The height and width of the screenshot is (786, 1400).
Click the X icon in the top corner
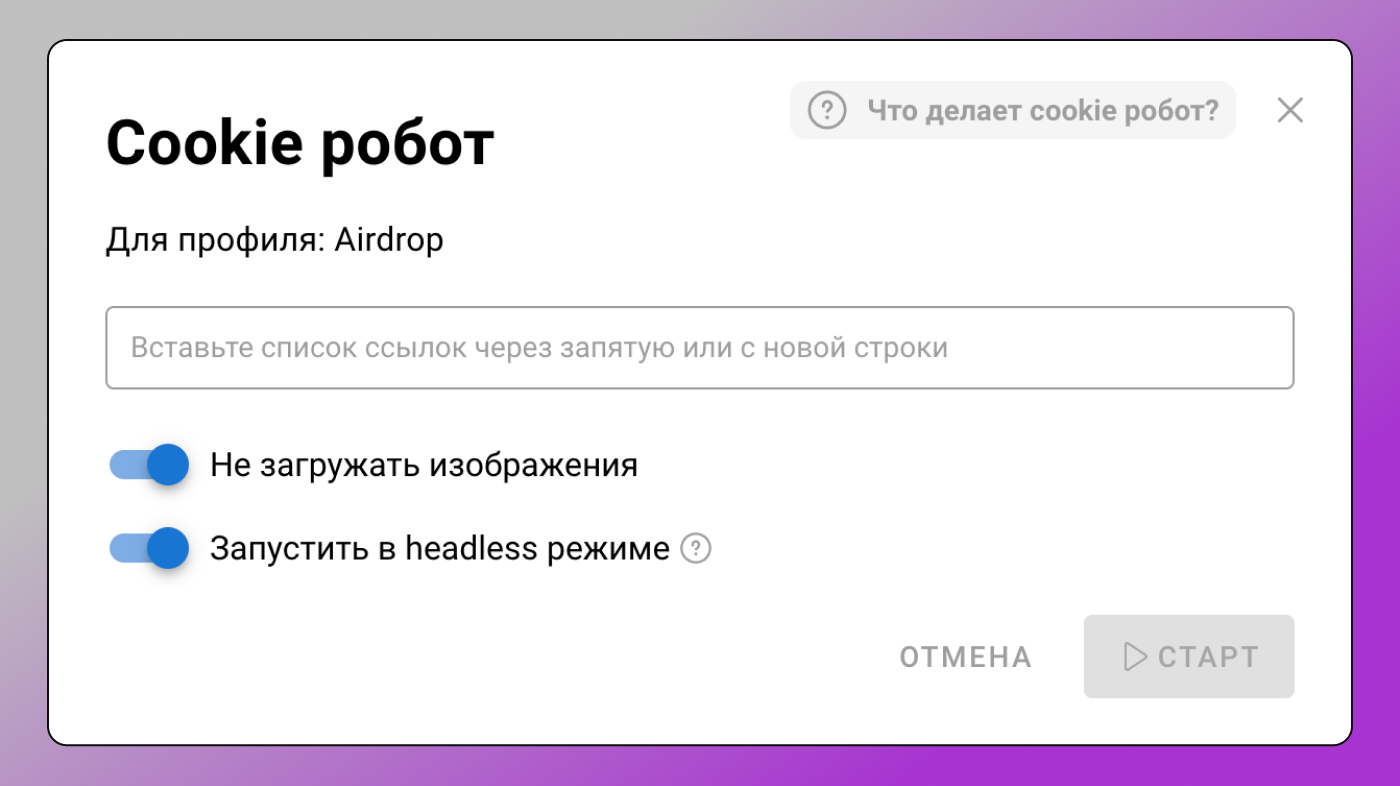1289,110
